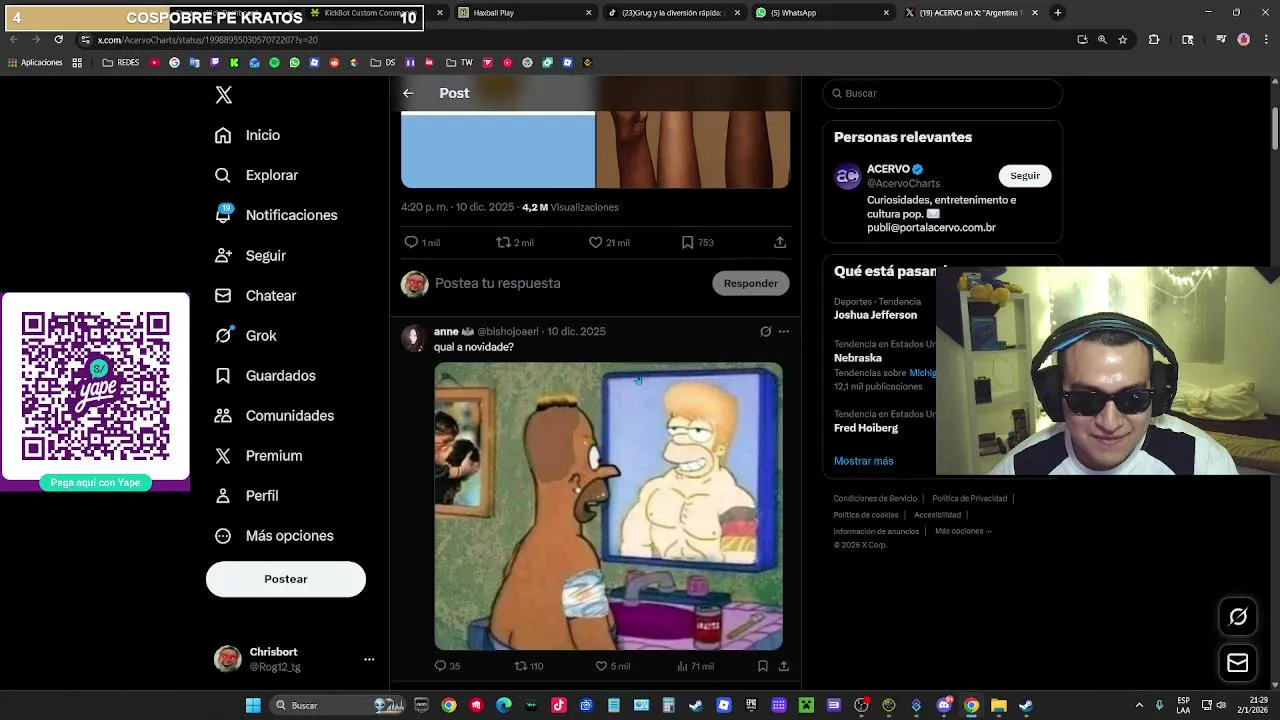
Task: Bookmark this page star icon
Action: click(1123, 40)
